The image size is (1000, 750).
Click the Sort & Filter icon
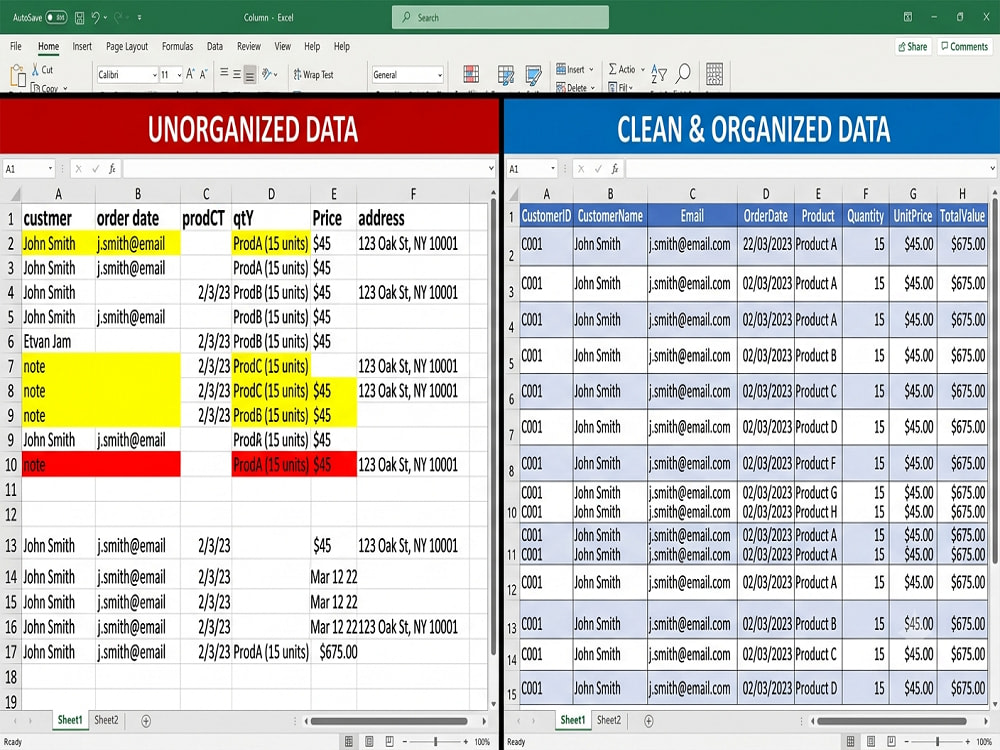(x=659, y=75)
